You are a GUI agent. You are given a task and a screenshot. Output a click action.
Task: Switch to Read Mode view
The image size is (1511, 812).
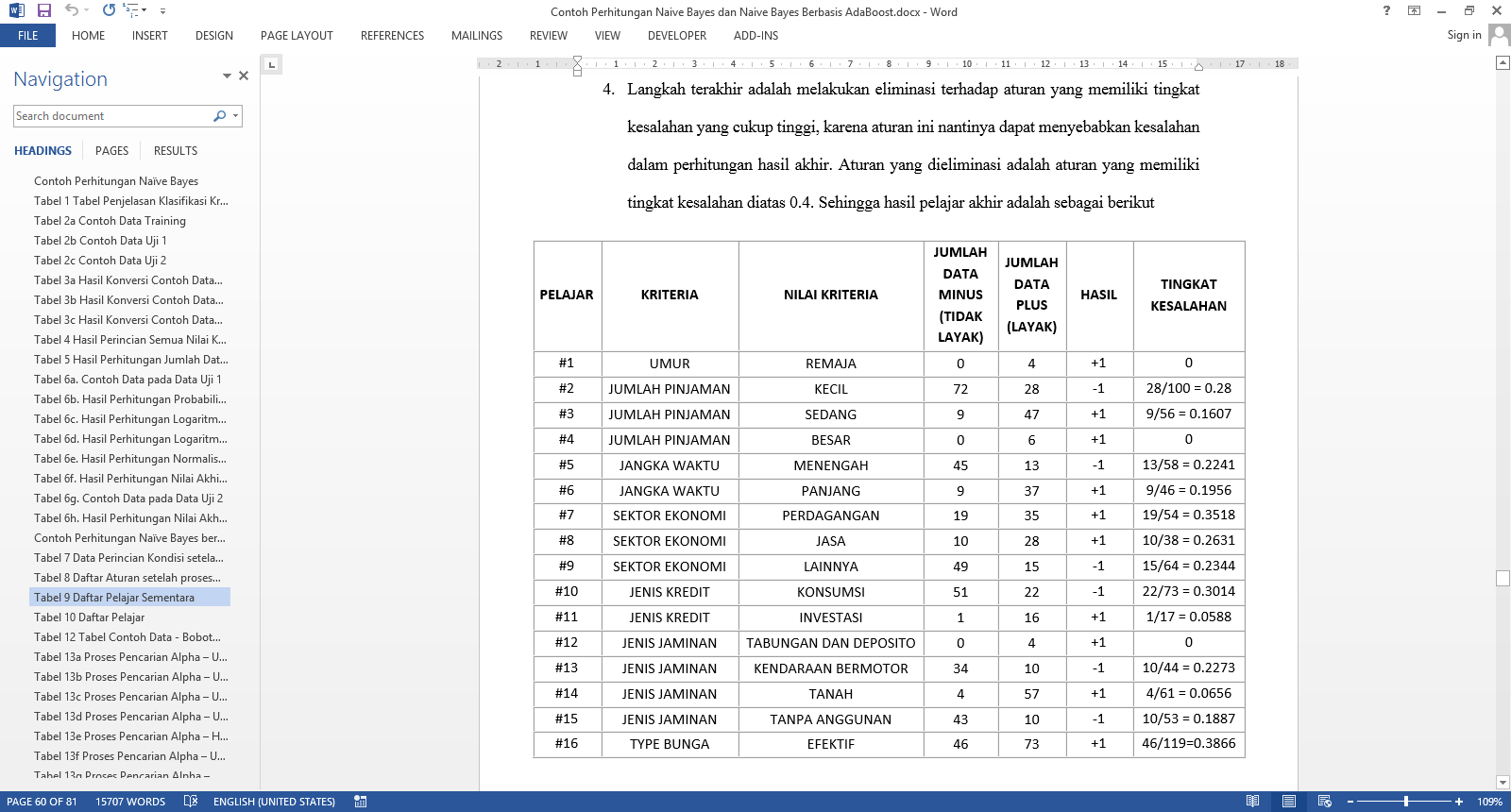[1252, 802]
